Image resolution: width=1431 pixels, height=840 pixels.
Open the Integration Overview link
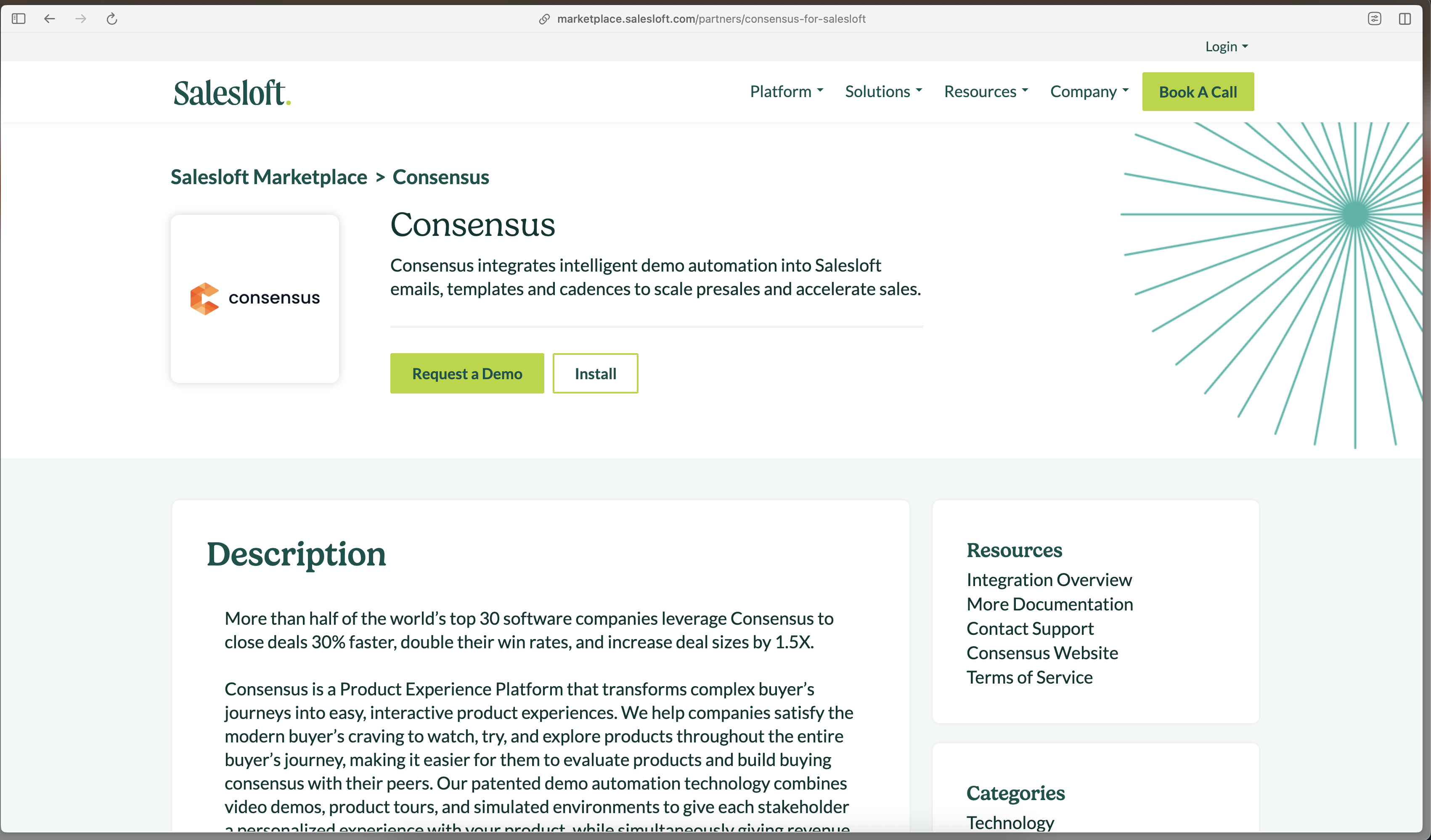tap(1049, 579)
